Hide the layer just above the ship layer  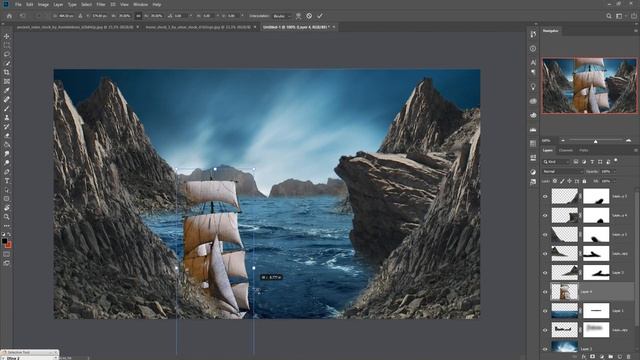(545, 273)
